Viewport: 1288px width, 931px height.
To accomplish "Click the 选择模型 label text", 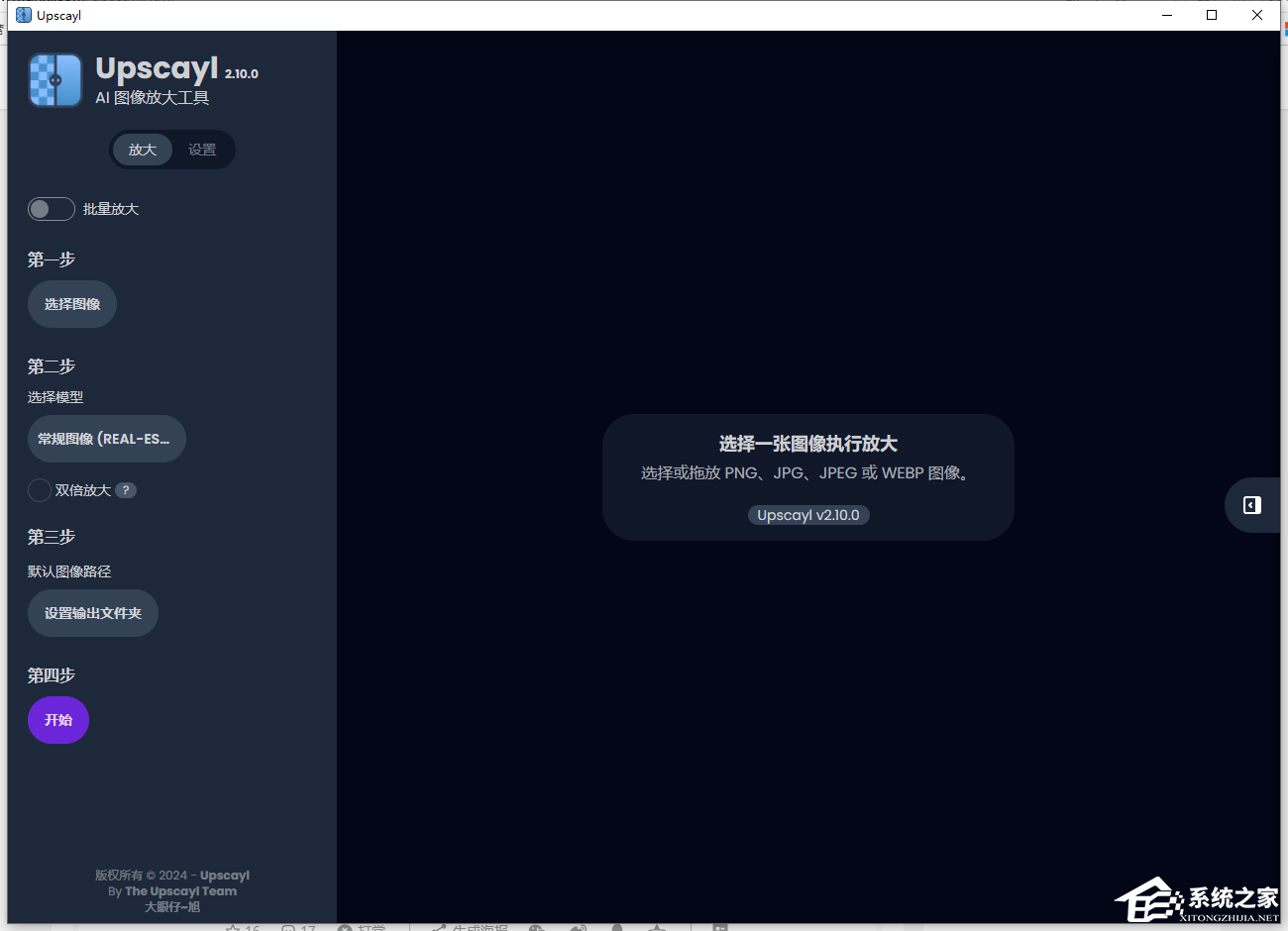I will [x=55, y=397].
